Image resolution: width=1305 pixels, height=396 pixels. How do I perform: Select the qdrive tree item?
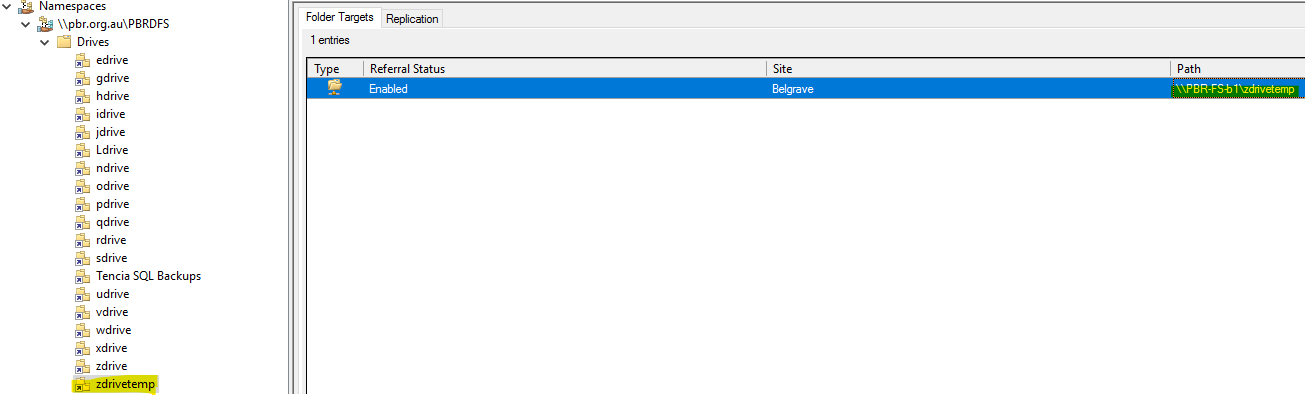point(112,222)
